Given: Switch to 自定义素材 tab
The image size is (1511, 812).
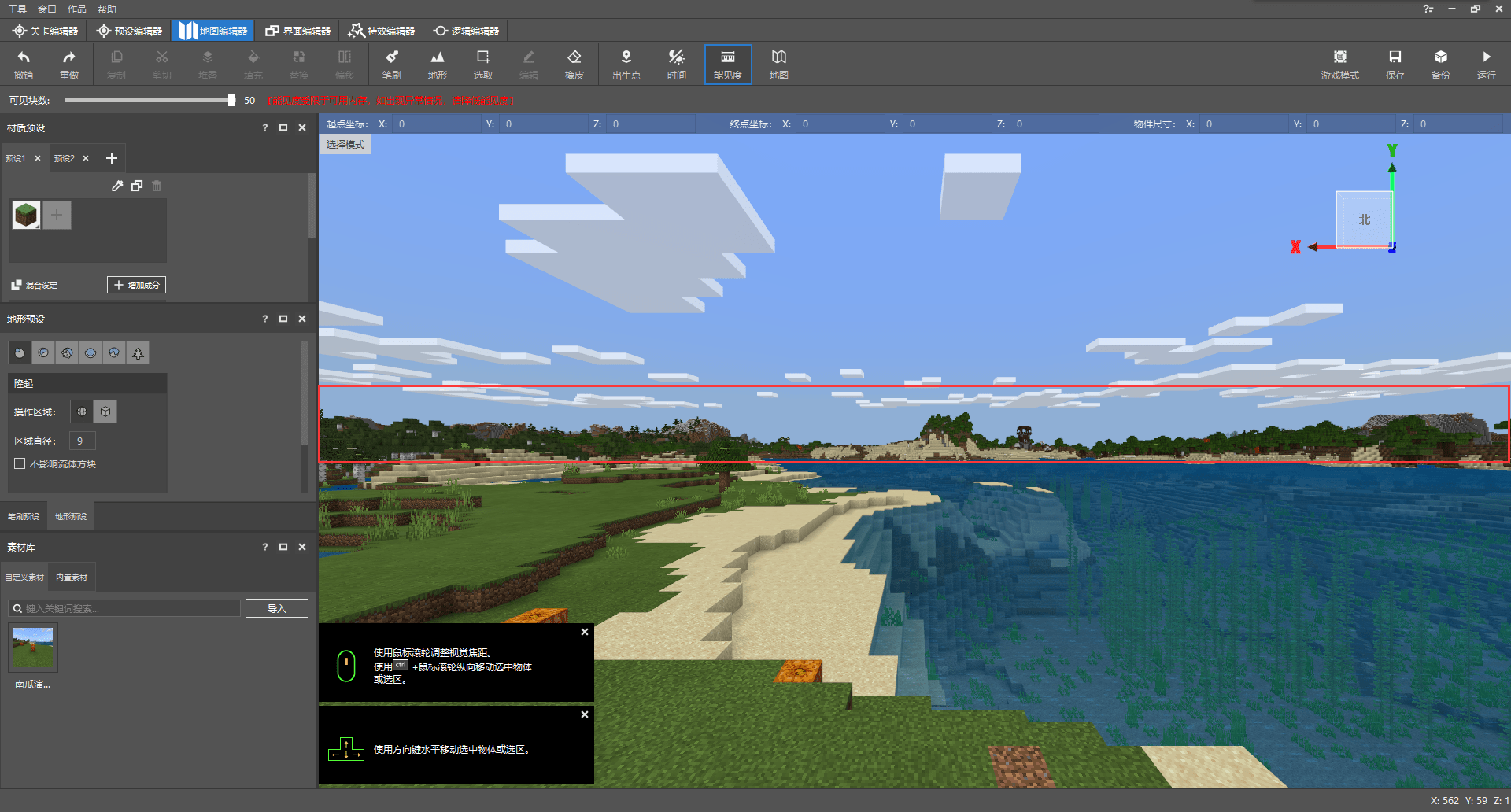Looking at the screenshot, I should tap(24, 577).
